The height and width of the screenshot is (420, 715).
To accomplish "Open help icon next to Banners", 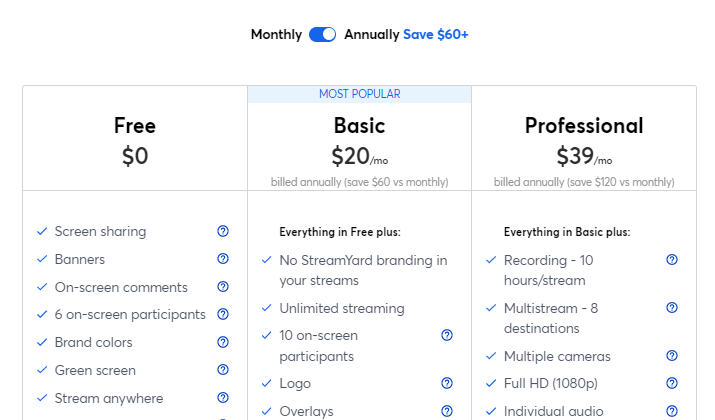I will click(x=223, y=259).
